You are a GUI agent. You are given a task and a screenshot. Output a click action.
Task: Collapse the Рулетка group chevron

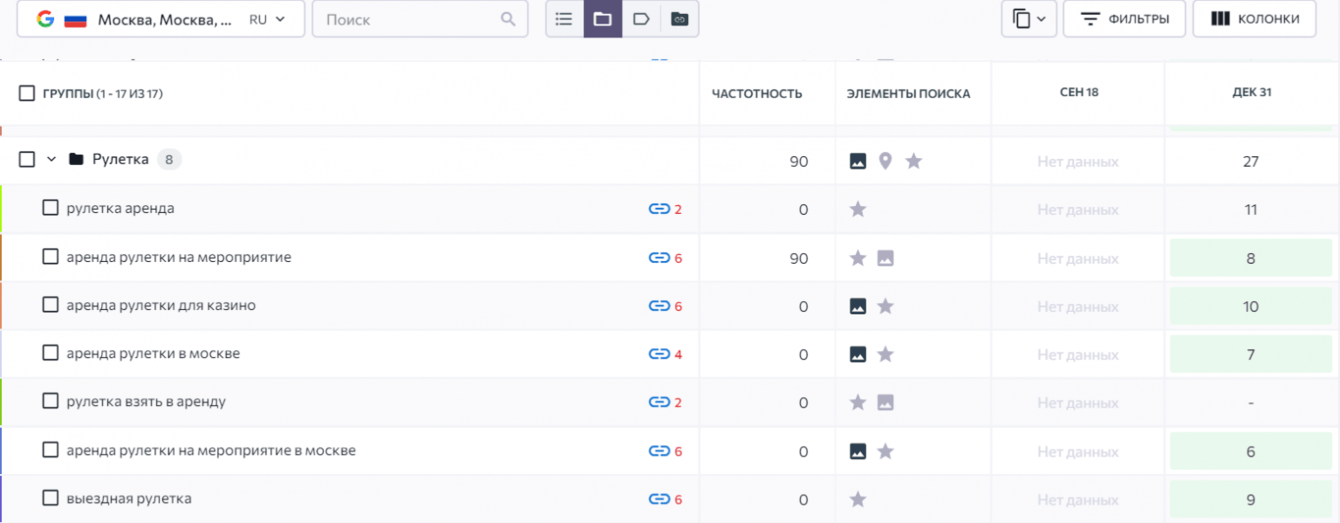[52, 160]
